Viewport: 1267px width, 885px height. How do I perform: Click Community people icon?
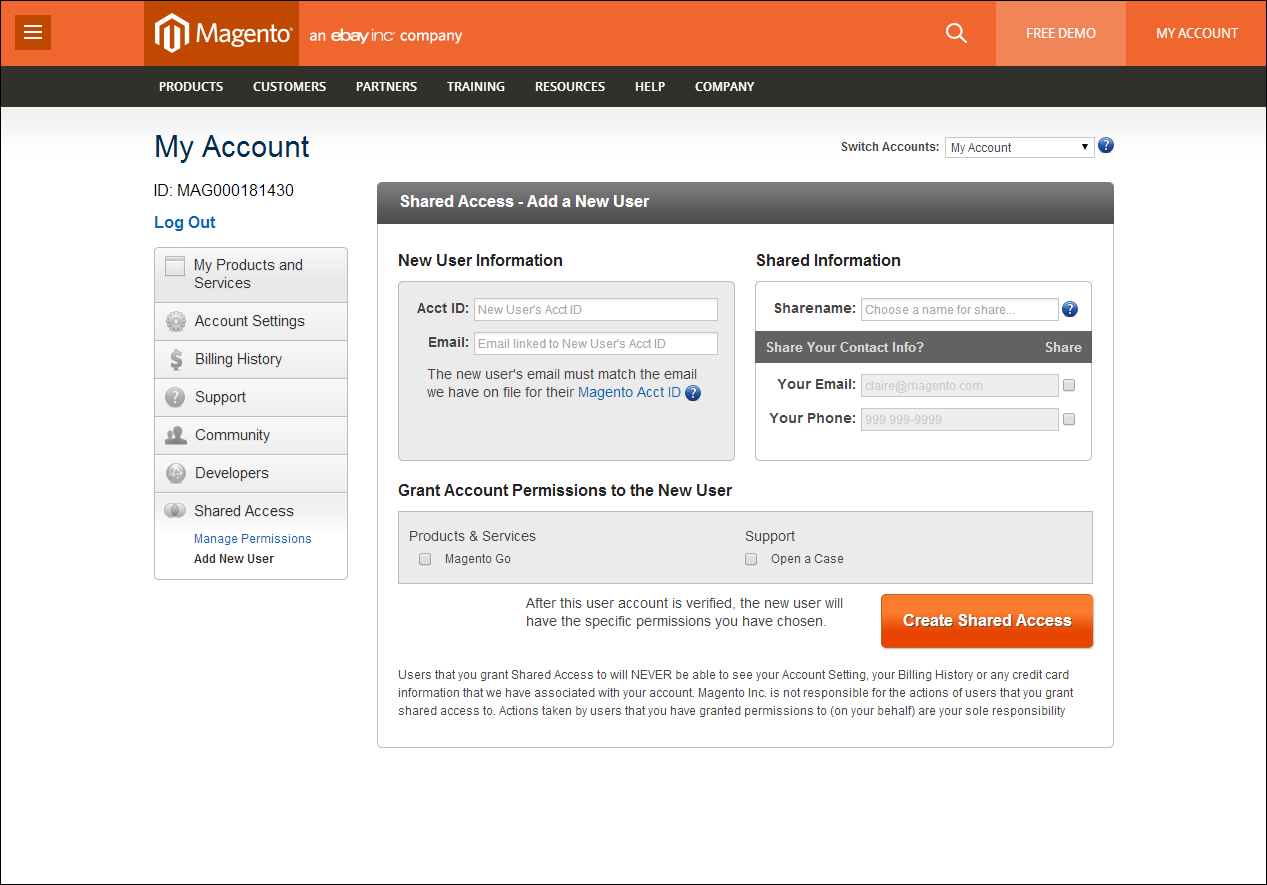coord(176,435)
